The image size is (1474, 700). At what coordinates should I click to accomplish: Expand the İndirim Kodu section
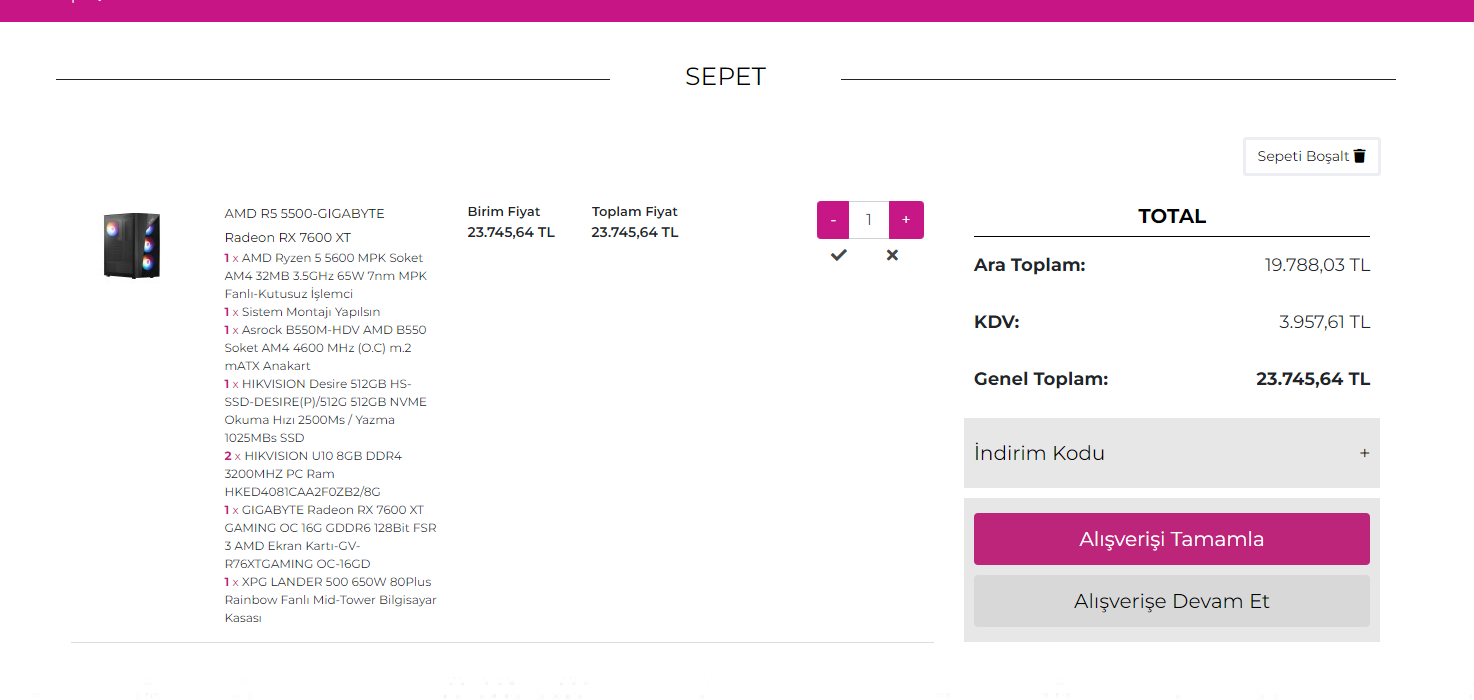1040,453
